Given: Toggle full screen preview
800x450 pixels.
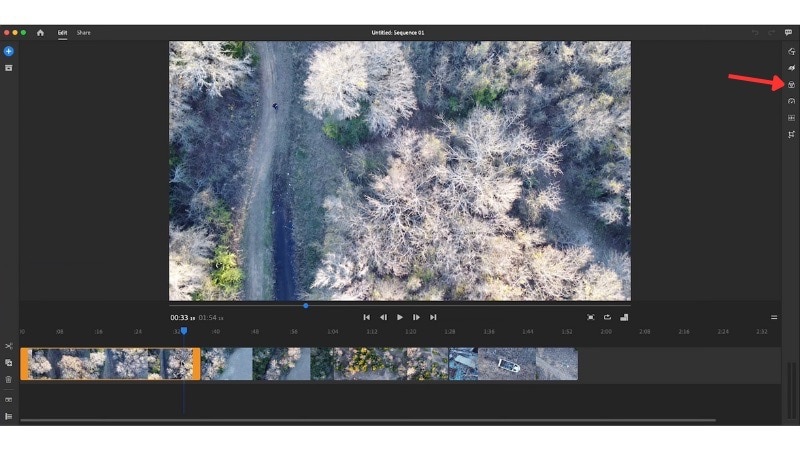Looking at the screenshot, I should coord(590,317).
